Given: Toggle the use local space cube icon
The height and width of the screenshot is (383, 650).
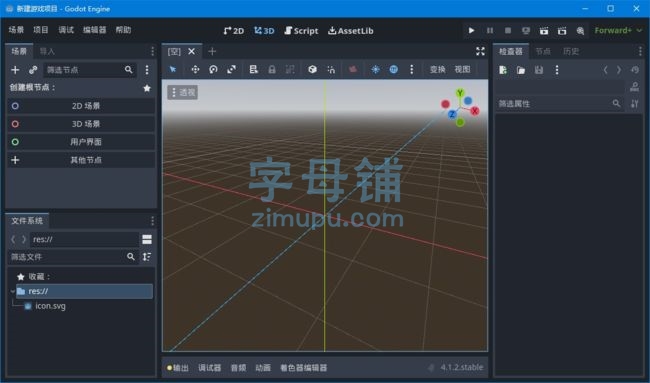Looking at the screenshot, I should pyautogui.click(x=313, y=70).
